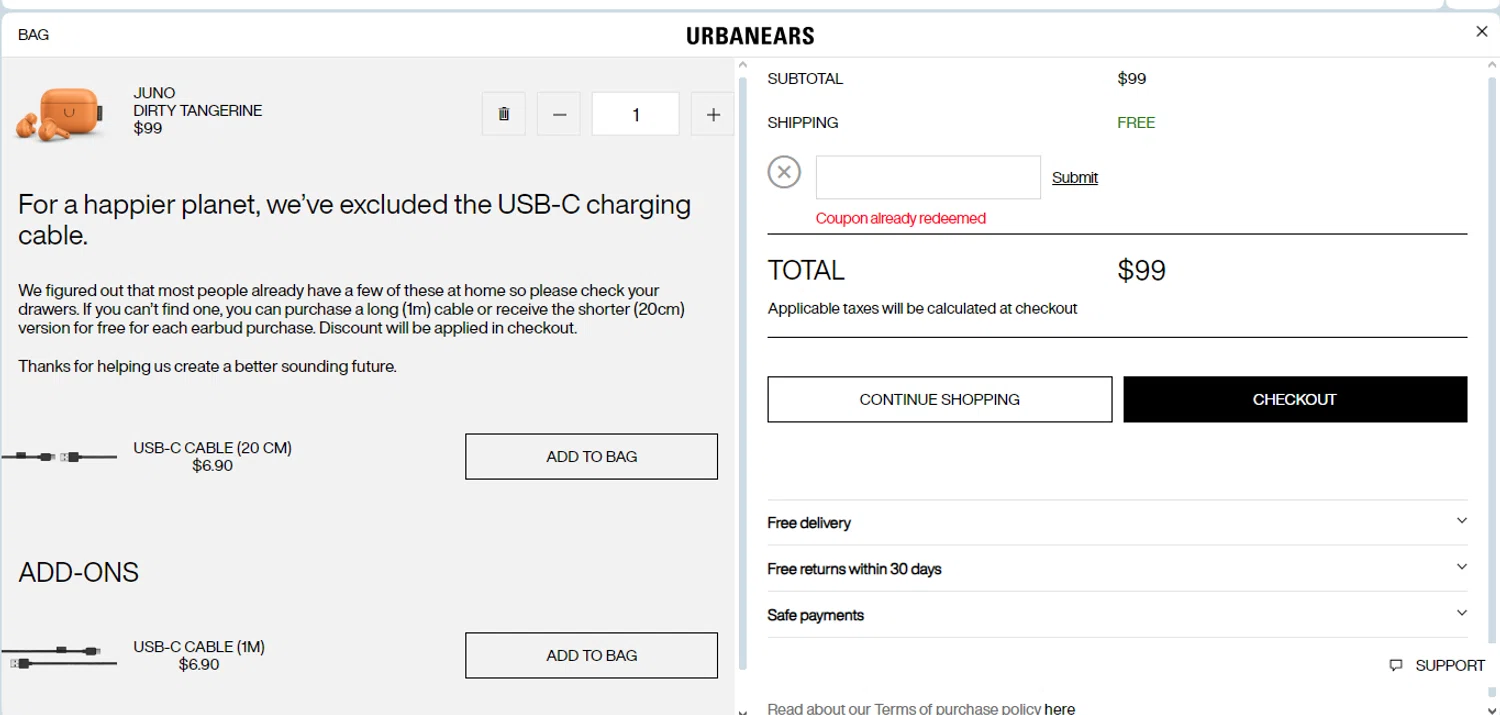
Task: Open USB-C Cable (20 cm) thumbnail image
Action: (x=59, y=457)
